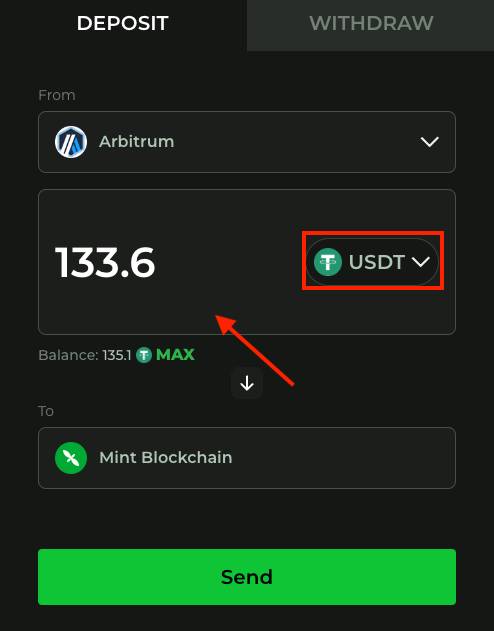This screenshot has height=631, width=494.
Task: Click the down arrow swap direction icon
Action: click(x=247, y=383)
